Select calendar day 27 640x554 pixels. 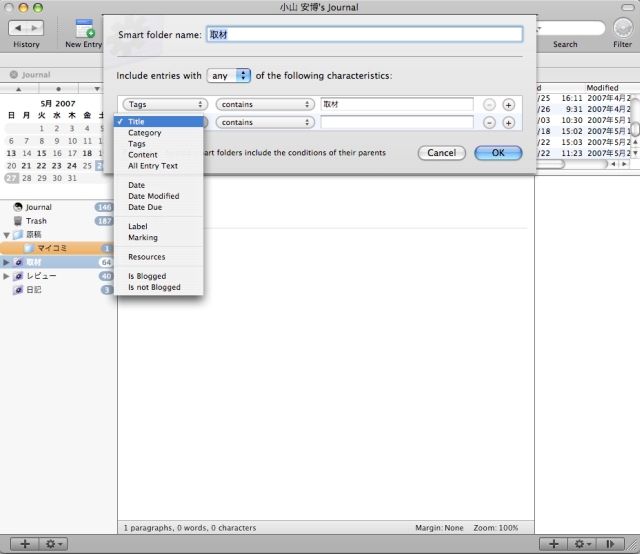coord(11,178)
